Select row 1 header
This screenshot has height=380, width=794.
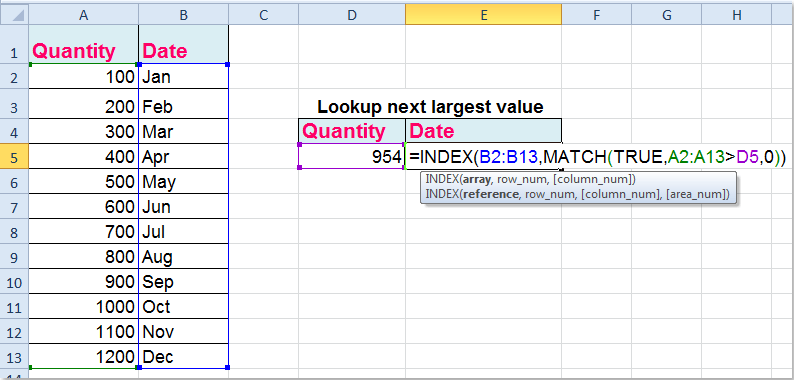click(x=14, y=44)
